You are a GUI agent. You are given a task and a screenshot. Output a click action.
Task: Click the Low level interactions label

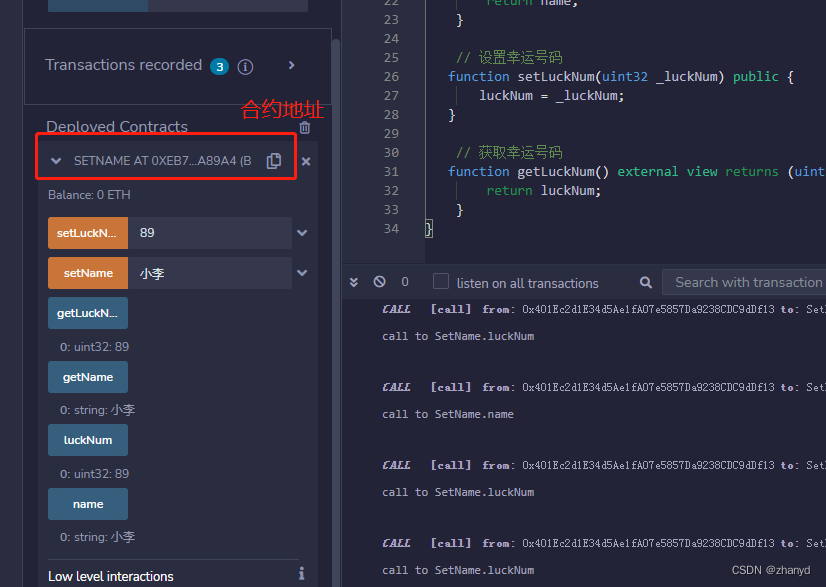111,576
